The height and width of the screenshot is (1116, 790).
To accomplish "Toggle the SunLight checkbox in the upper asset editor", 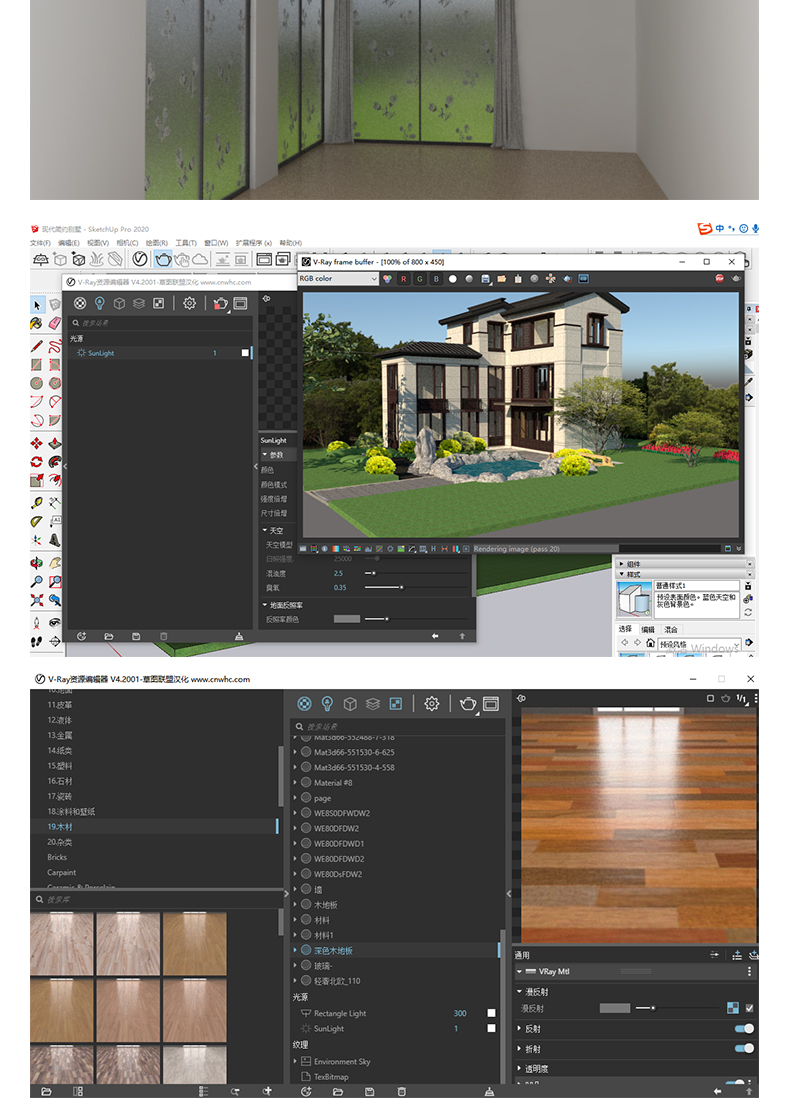I will click(246, 353).
